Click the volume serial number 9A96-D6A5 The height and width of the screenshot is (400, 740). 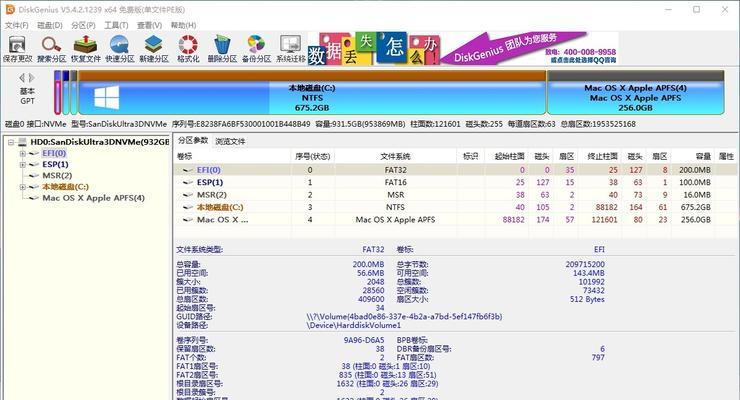coord(364,340)
